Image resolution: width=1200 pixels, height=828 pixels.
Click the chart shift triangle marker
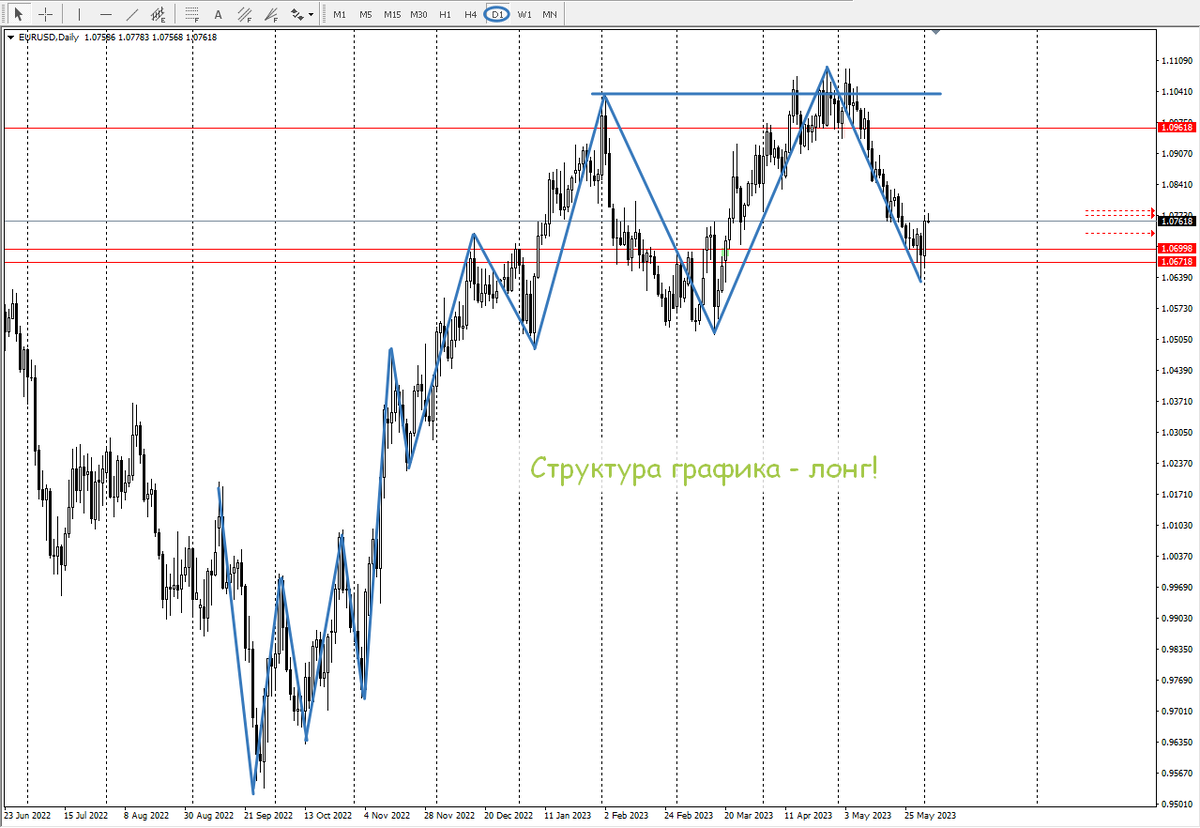(x=936, y=32)
